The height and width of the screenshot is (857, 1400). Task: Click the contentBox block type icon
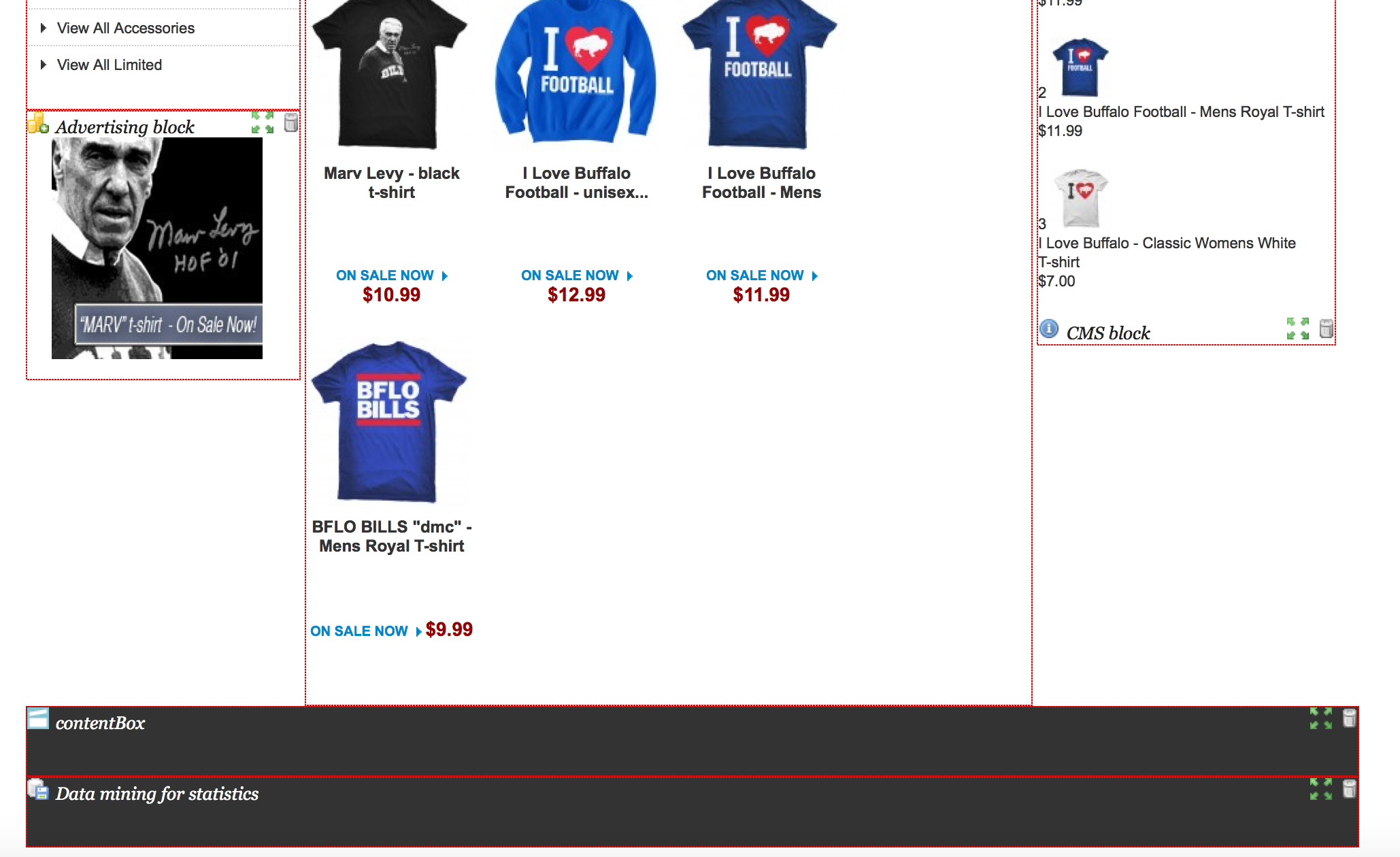click(38, 719)
